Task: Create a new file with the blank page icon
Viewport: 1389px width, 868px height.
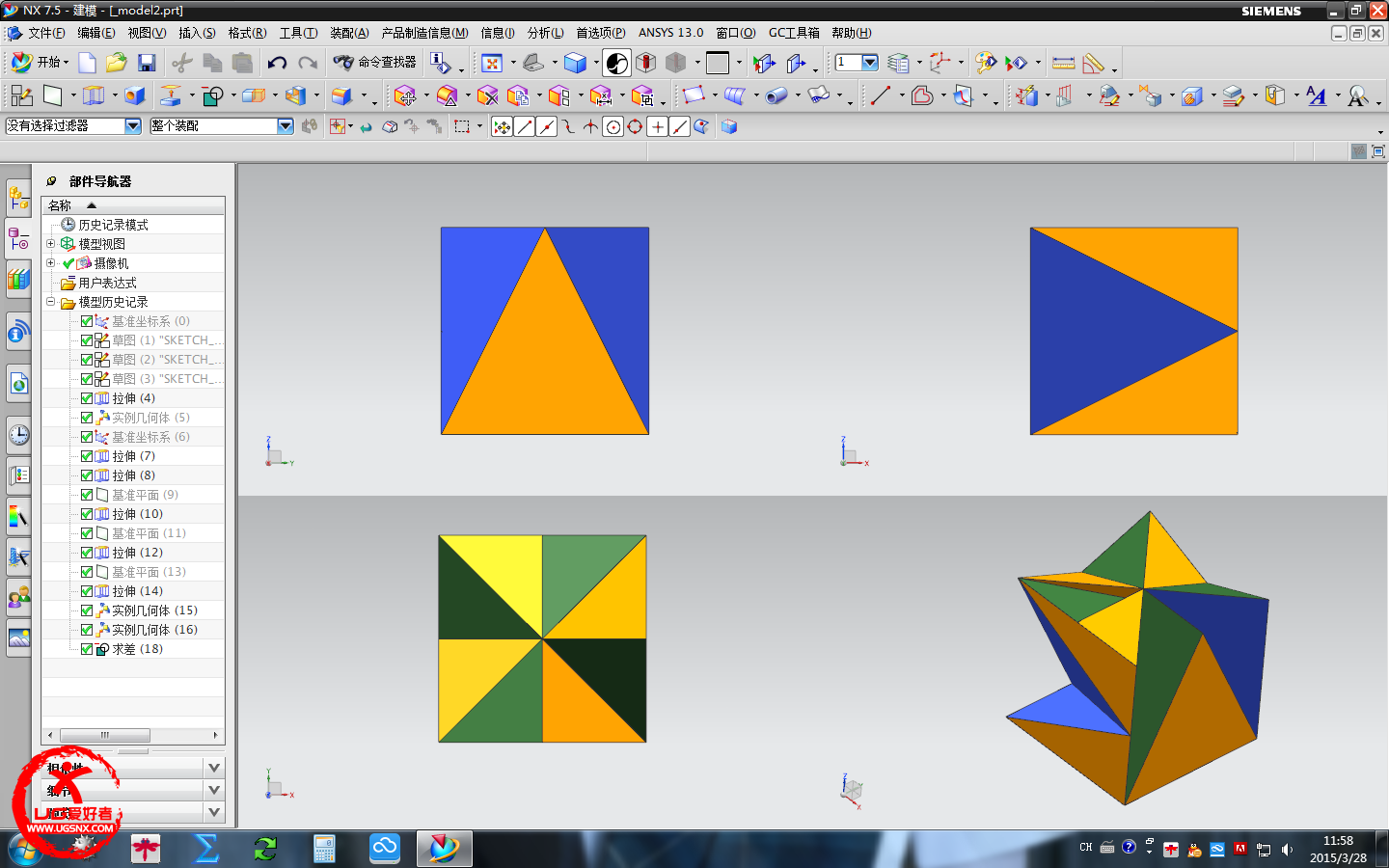Action: [x=87, y=64]
